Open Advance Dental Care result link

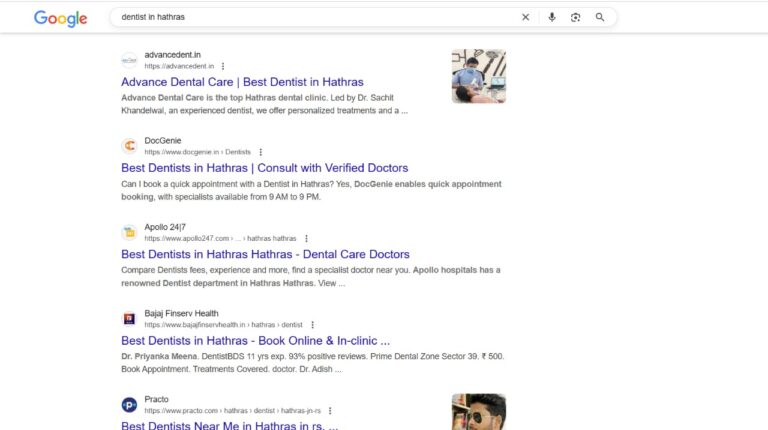coord(242,82)
